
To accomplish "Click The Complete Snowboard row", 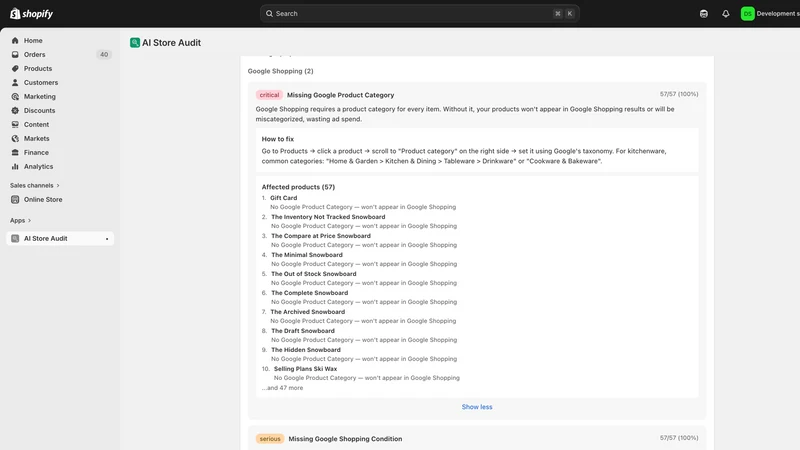I will [x=310, y=293].
